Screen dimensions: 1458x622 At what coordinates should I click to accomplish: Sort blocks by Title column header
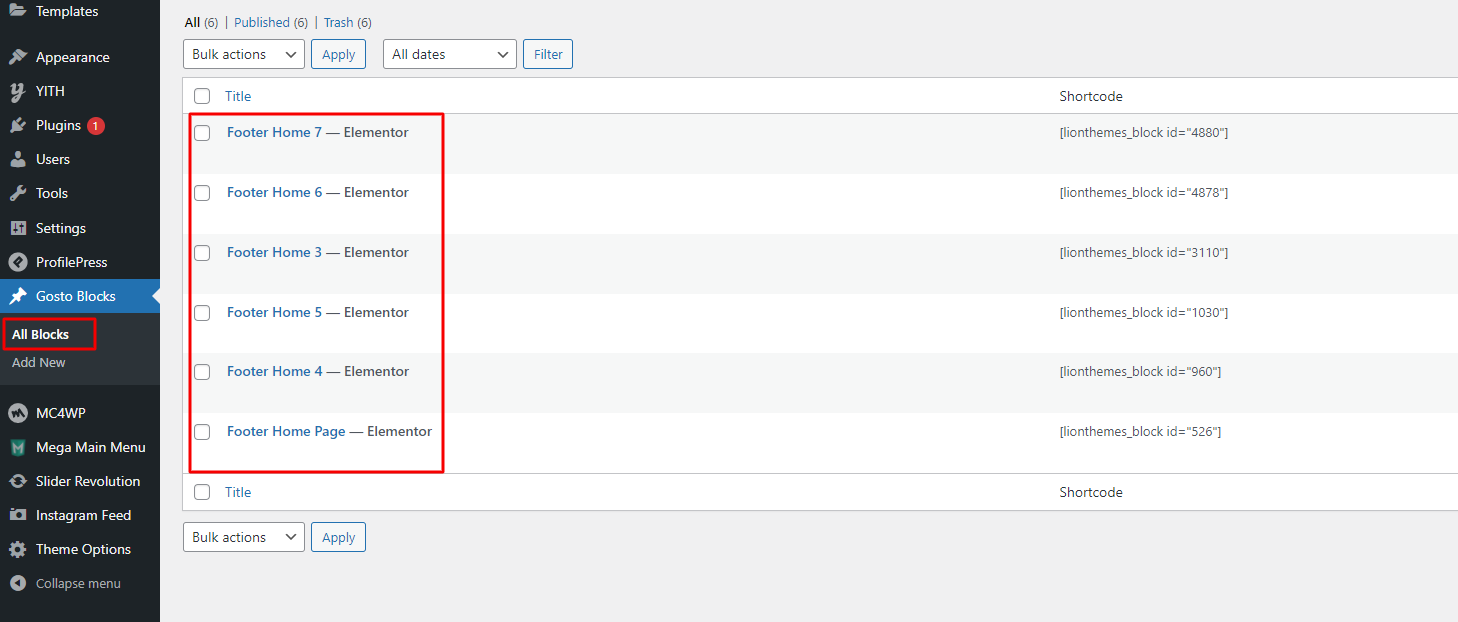(x=238, y=96)
